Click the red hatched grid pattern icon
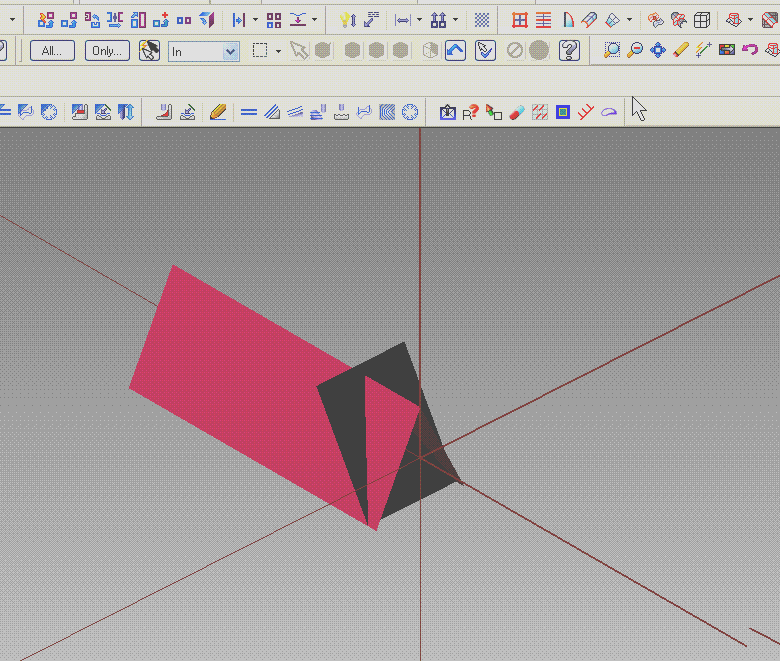 tap(540, 112)
